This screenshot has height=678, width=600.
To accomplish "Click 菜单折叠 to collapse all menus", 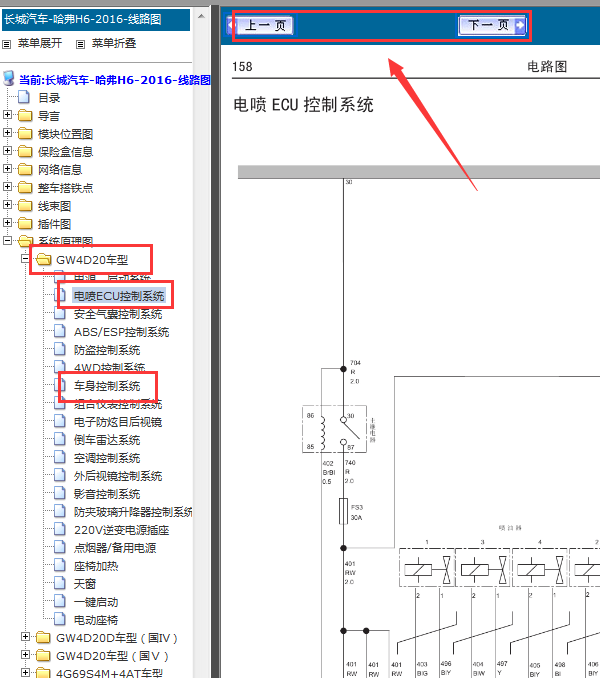I will [x=114, y=43].
